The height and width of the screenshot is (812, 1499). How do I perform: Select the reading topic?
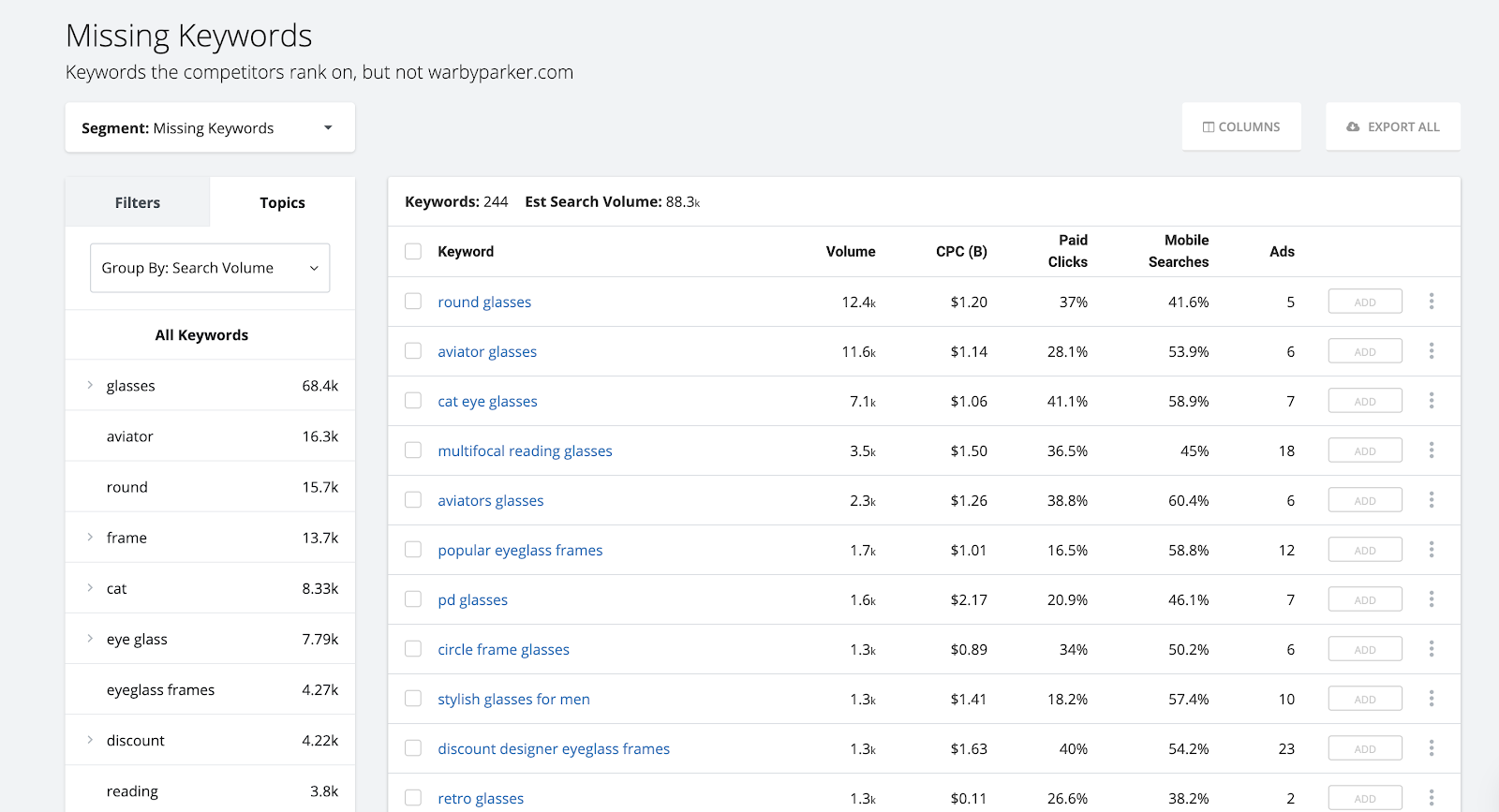pyautogui.click(x=210, y=790)
